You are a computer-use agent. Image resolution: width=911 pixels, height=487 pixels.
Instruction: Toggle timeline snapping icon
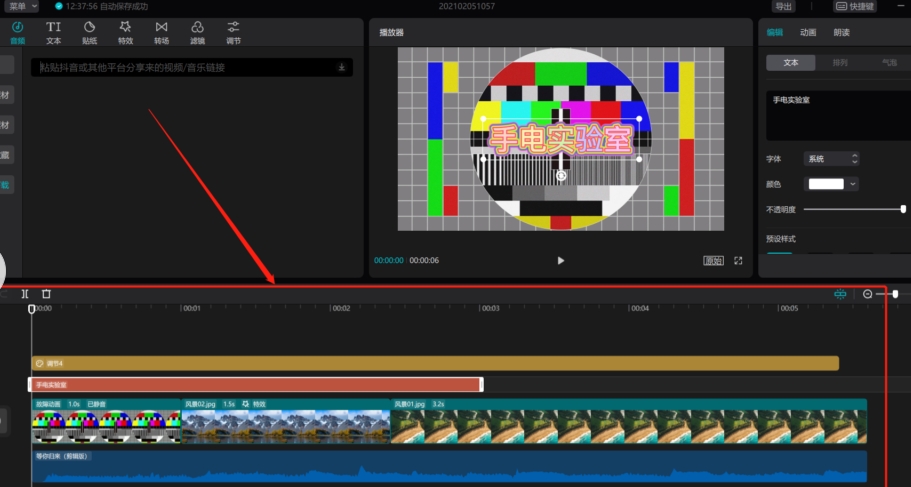pyautogui.click(x=840, y=294)
